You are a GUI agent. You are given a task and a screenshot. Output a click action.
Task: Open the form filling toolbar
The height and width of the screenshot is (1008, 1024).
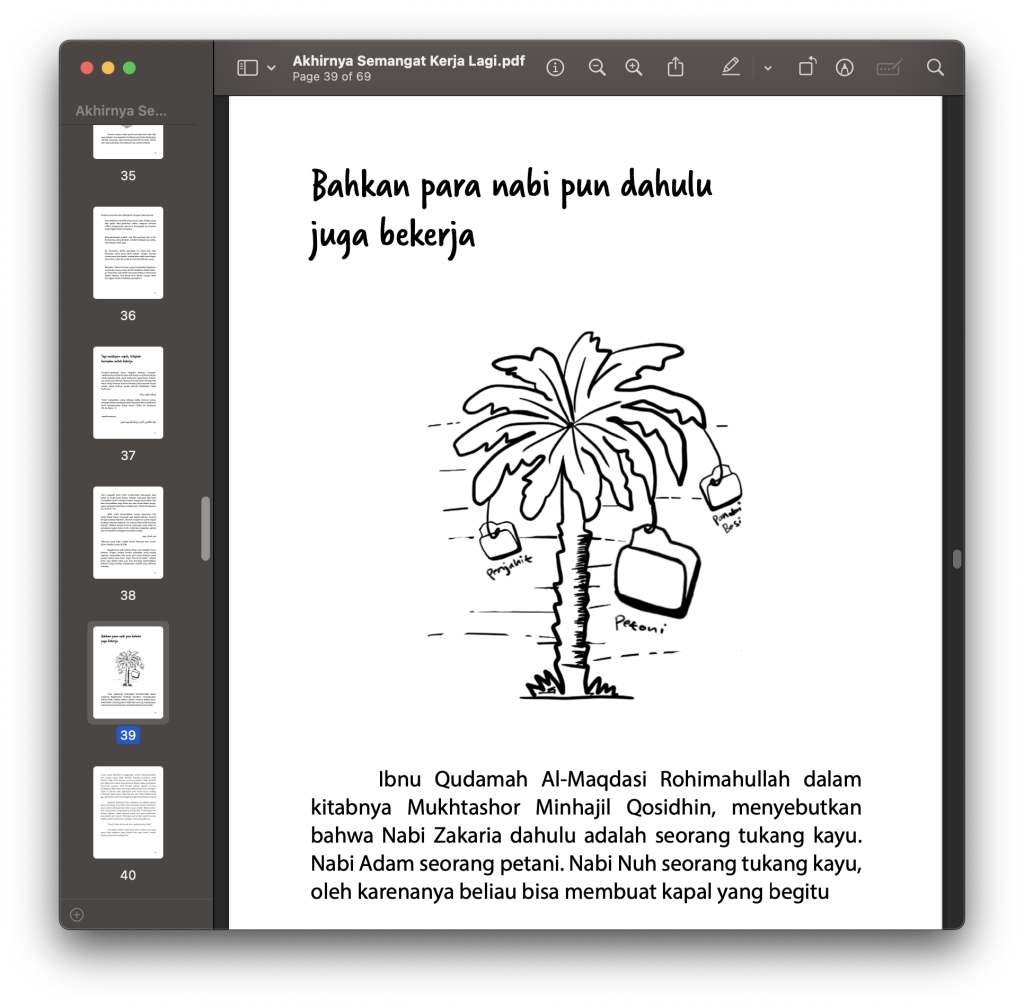click(x=888, y=67)
